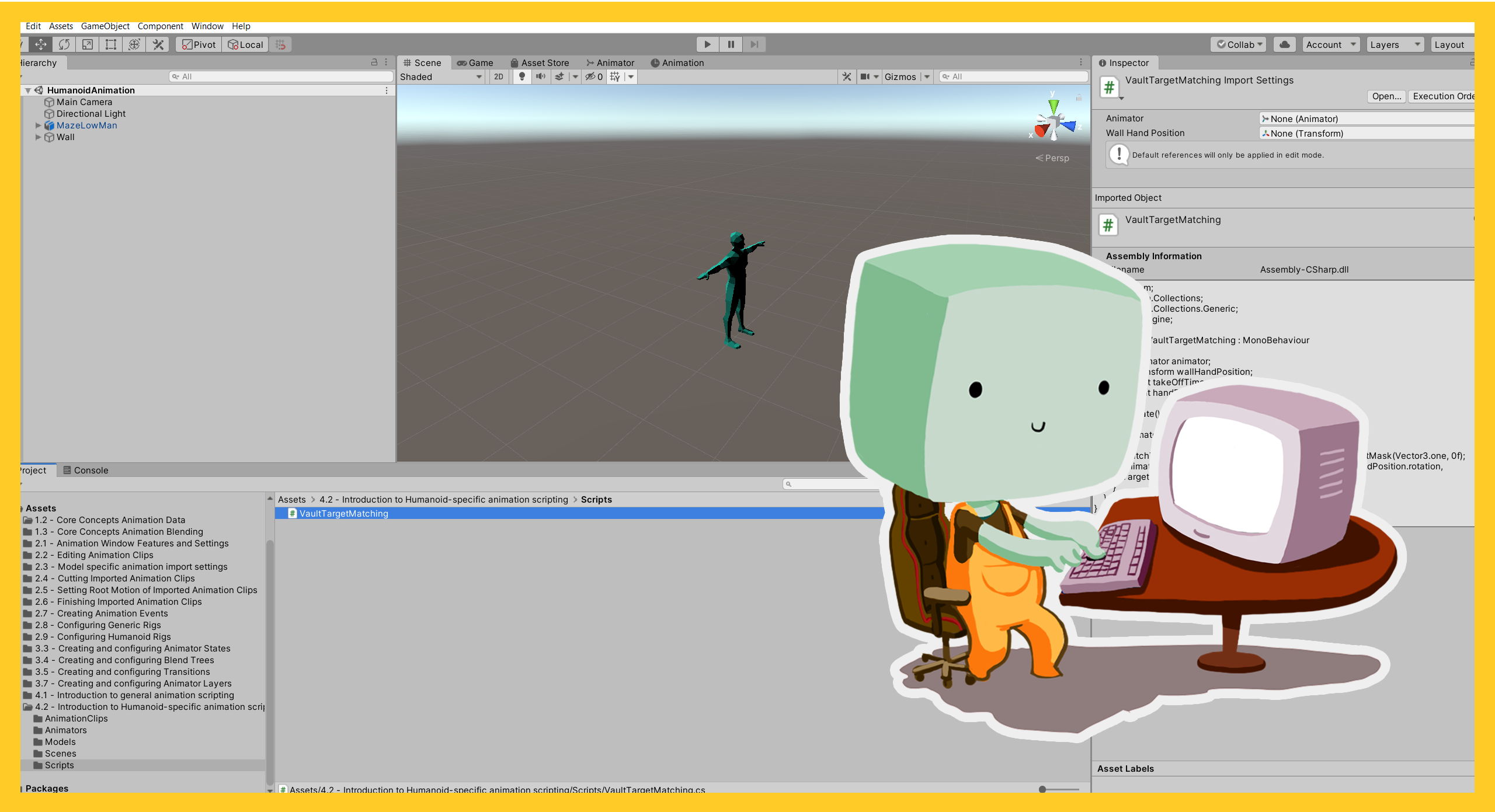Select the Move tool

[40, 44]
